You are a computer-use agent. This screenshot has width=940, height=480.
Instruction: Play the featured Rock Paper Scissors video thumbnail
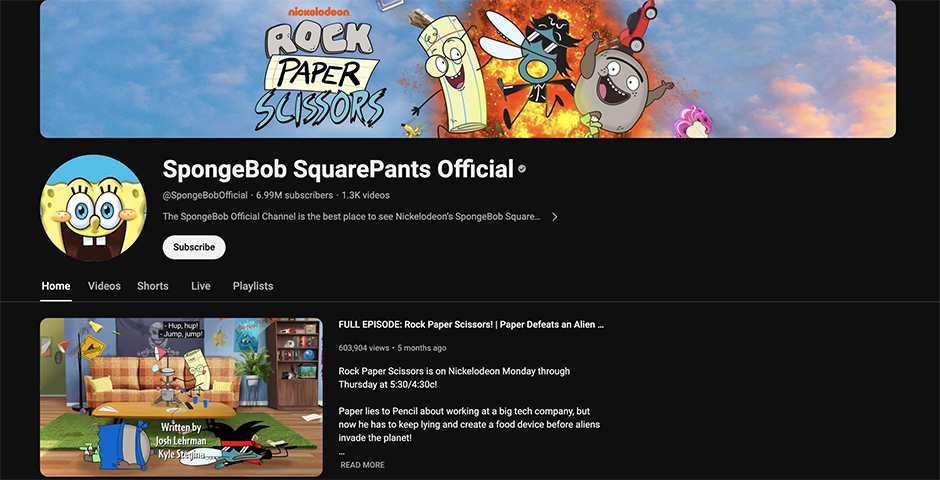coord(181,397)
